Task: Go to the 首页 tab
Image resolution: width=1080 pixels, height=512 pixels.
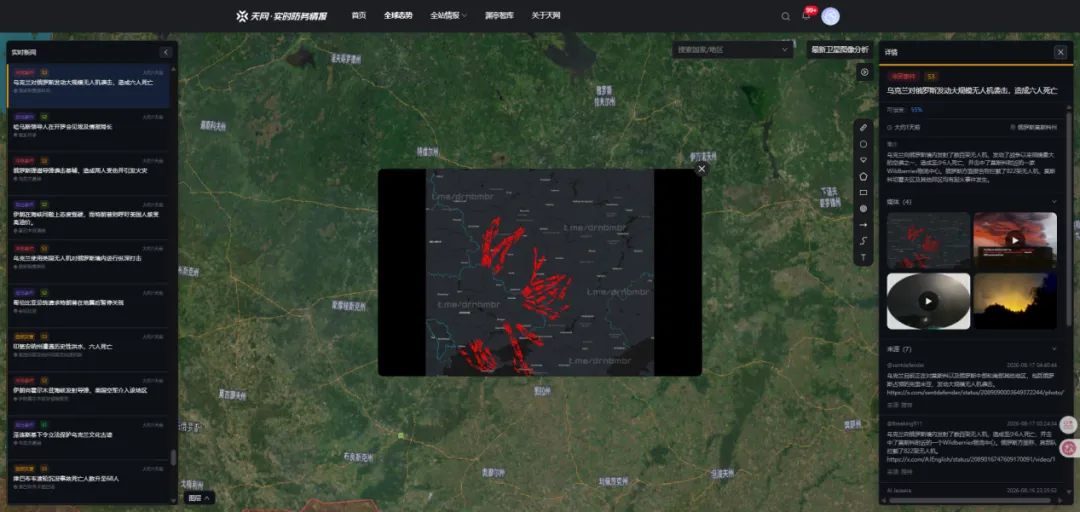Action: click(358, 15)
